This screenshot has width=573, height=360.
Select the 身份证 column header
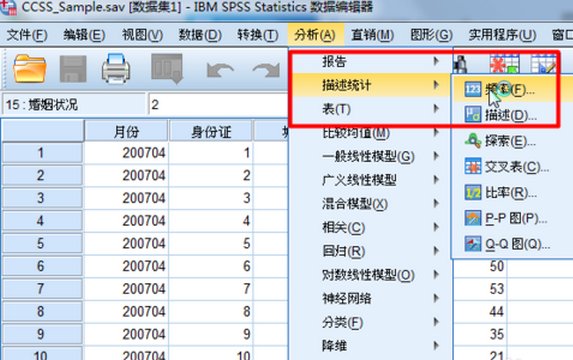point(210,131)
